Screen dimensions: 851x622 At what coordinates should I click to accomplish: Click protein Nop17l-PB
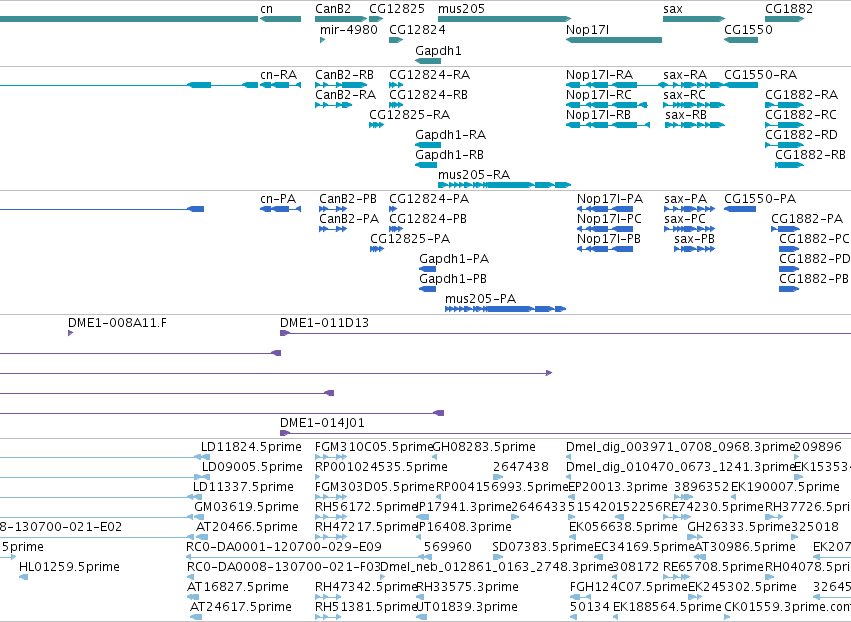click(x=609, y=239)
